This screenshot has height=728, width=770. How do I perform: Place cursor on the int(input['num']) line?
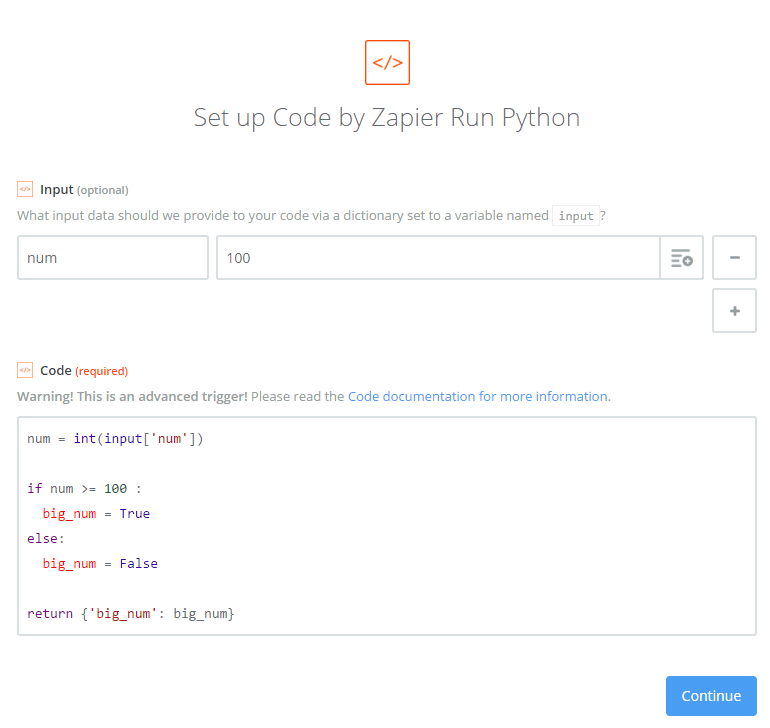pyautogui.click(x=115, y=438)
